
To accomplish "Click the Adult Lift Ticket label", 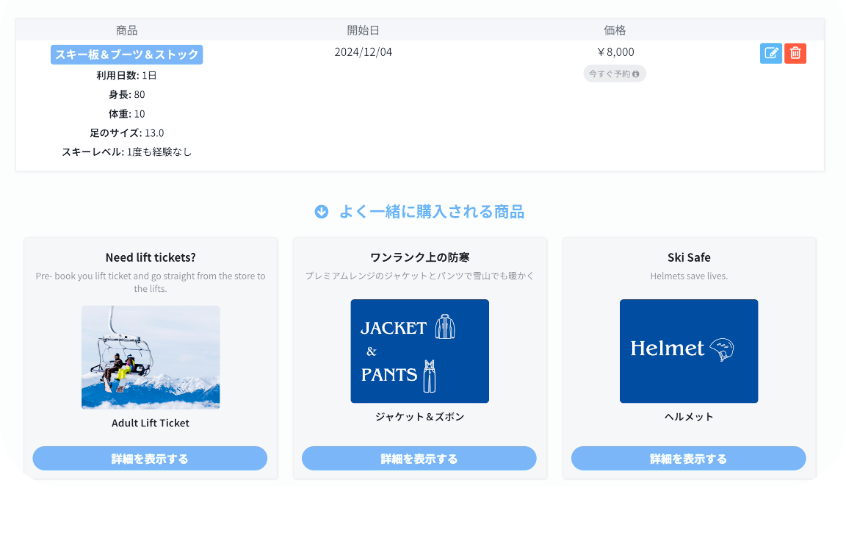I will click(151, 423).
